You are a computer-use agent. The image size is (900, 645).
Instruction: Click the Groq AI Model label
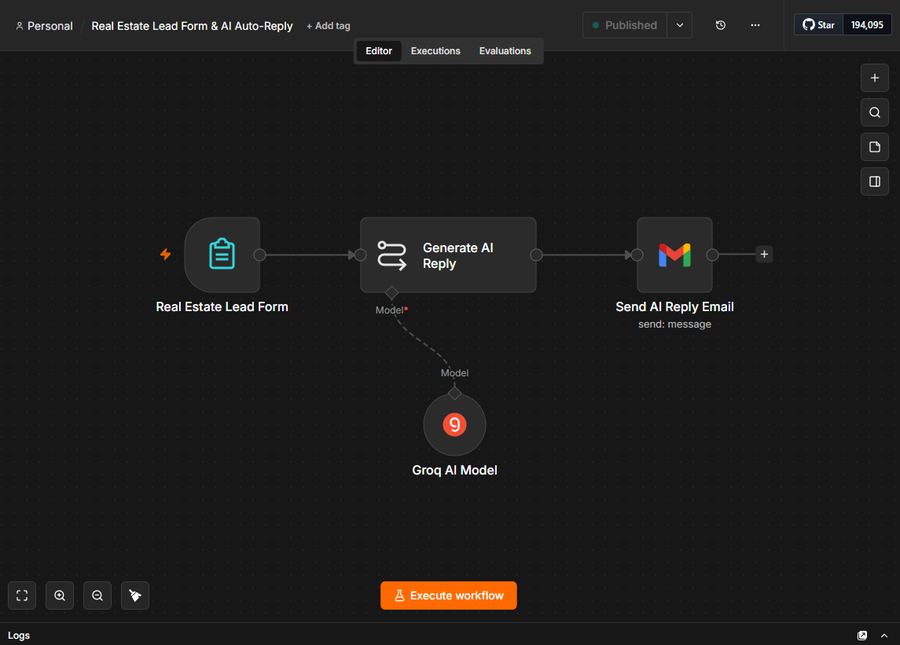click(455, 470)
